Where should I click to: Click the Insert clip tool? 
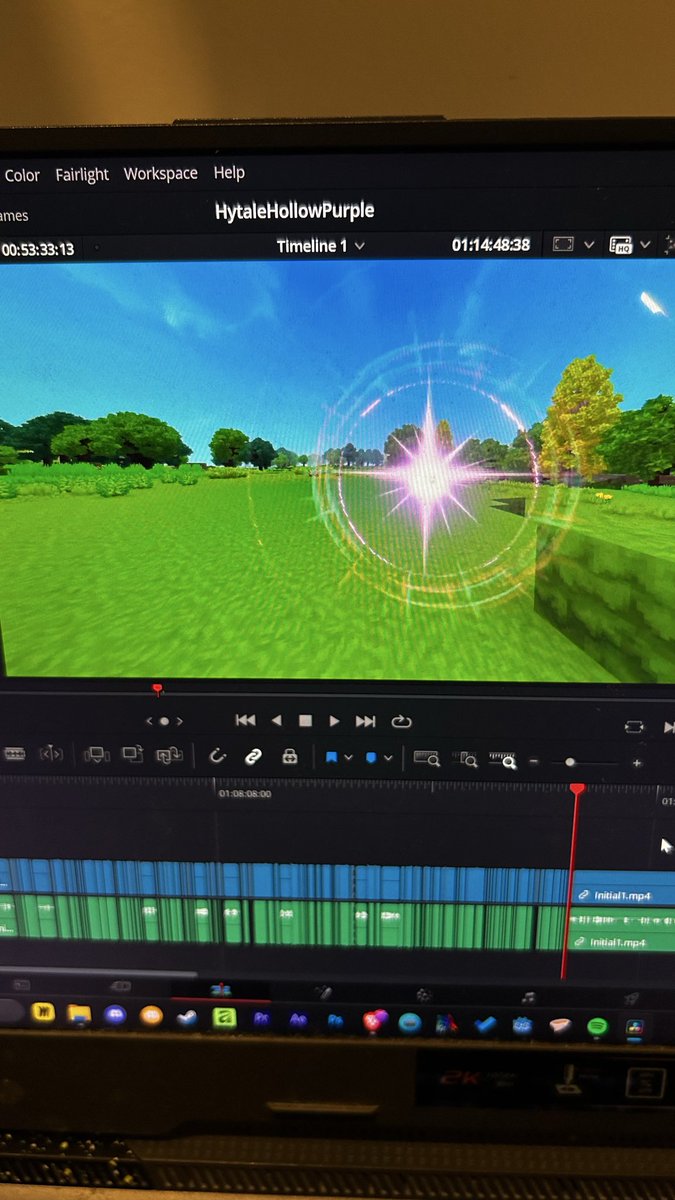click(98, 756)
